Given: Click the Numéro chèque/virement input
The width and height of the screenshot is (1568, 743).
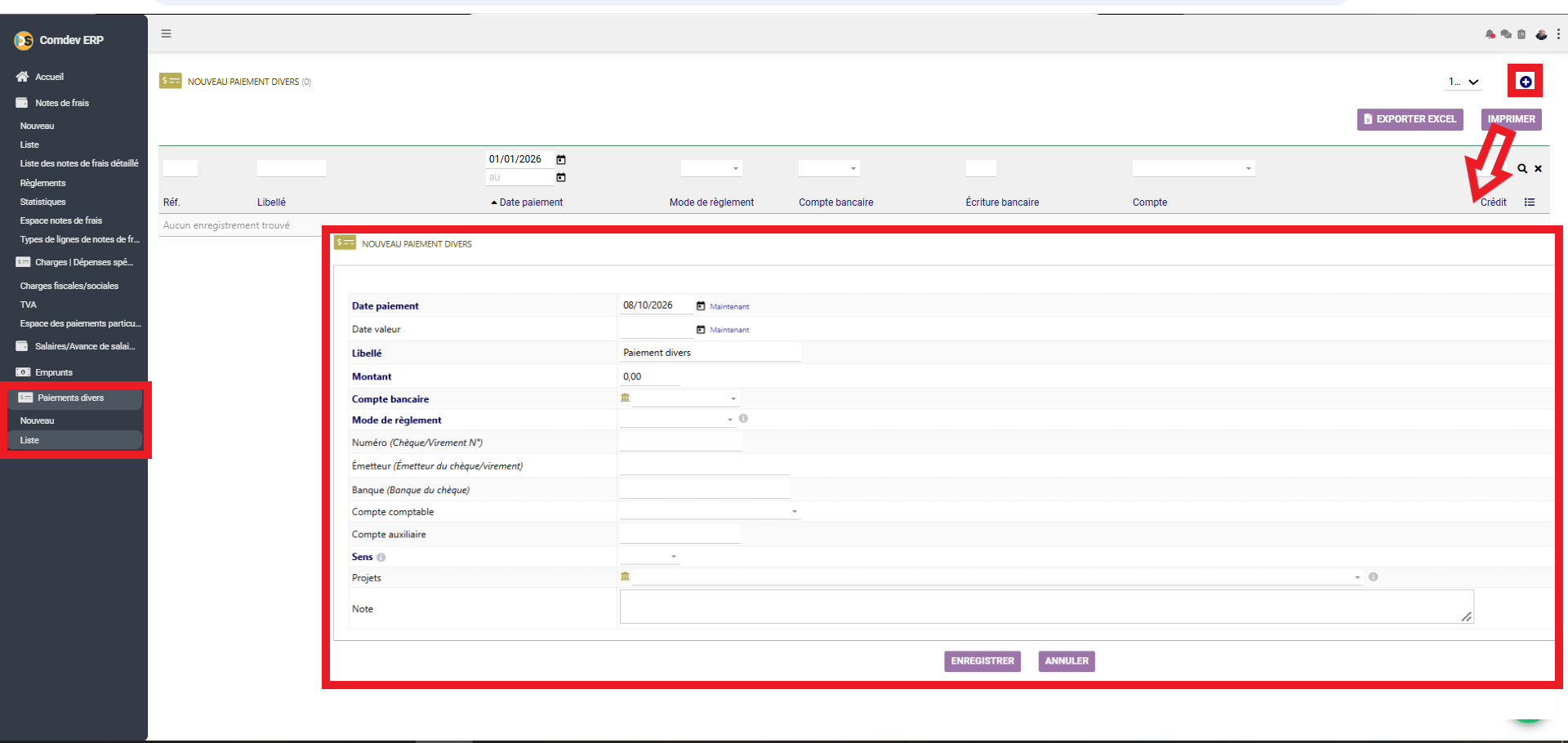Looking at the screenshot, I should pyautogui.click(x=681, y=443).
